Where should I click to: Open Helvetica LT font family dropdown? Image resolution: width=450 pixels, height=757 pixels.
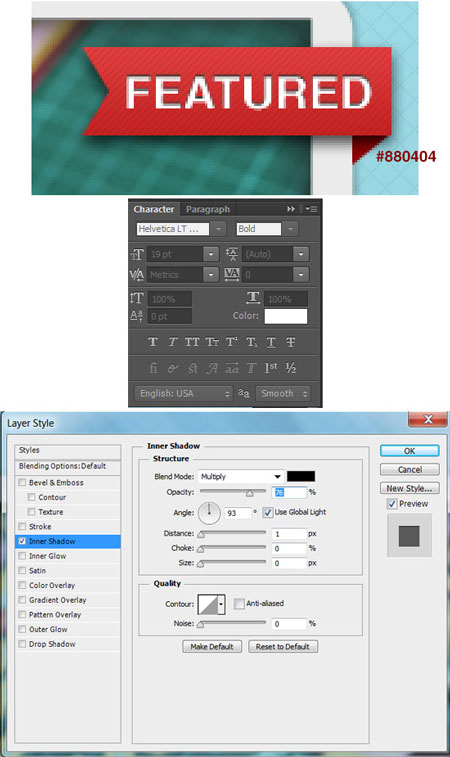click(x=219, y=229)
